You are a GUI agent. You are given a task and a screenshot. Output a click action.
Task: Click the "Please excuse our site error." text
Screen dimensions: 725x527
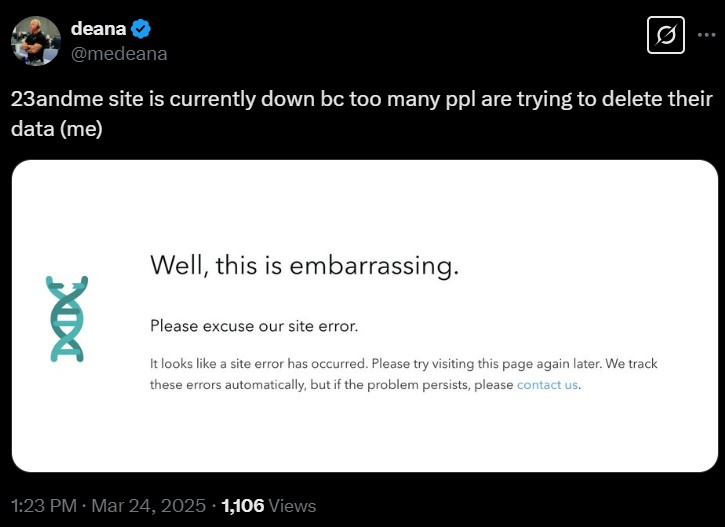click(x=254, y=326)
